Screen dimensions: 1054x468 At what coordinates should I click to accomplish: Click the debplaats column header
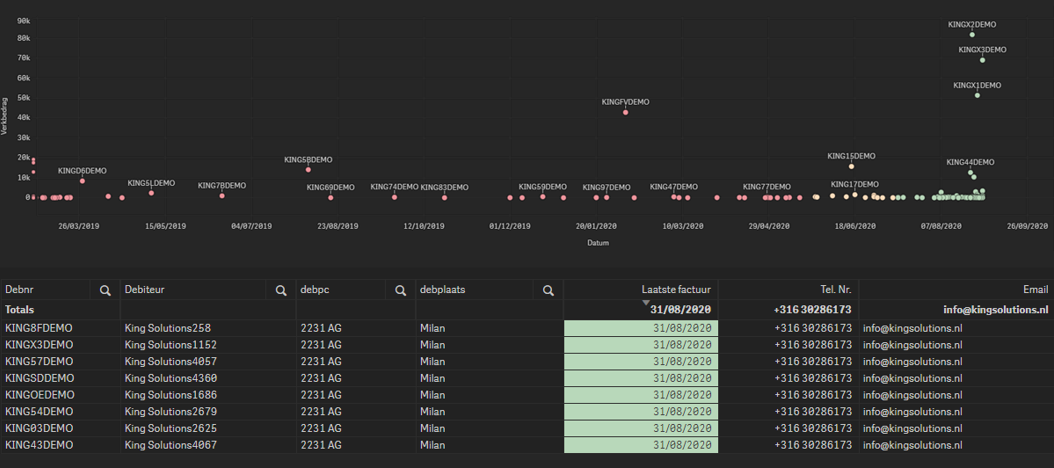442,290
